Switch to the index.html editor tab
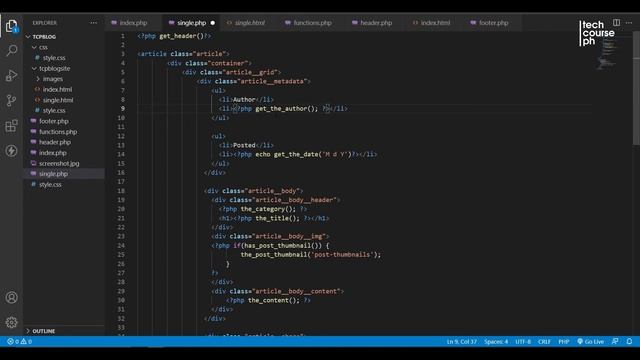The height and width of the screenshot is (360, 640). click(x=435, y=23)
